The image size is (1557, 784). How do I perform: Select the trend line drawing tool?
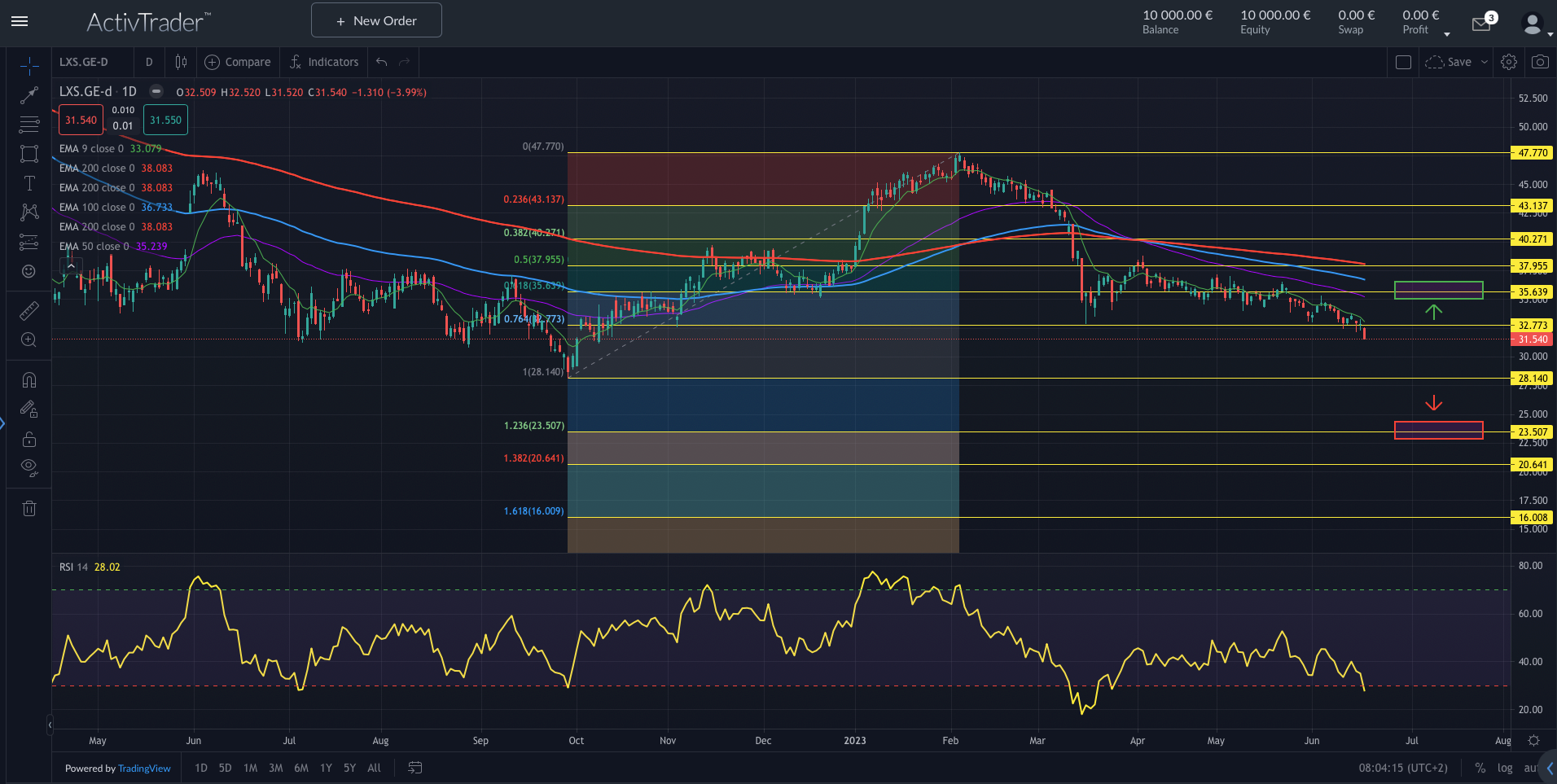(29, 95)
